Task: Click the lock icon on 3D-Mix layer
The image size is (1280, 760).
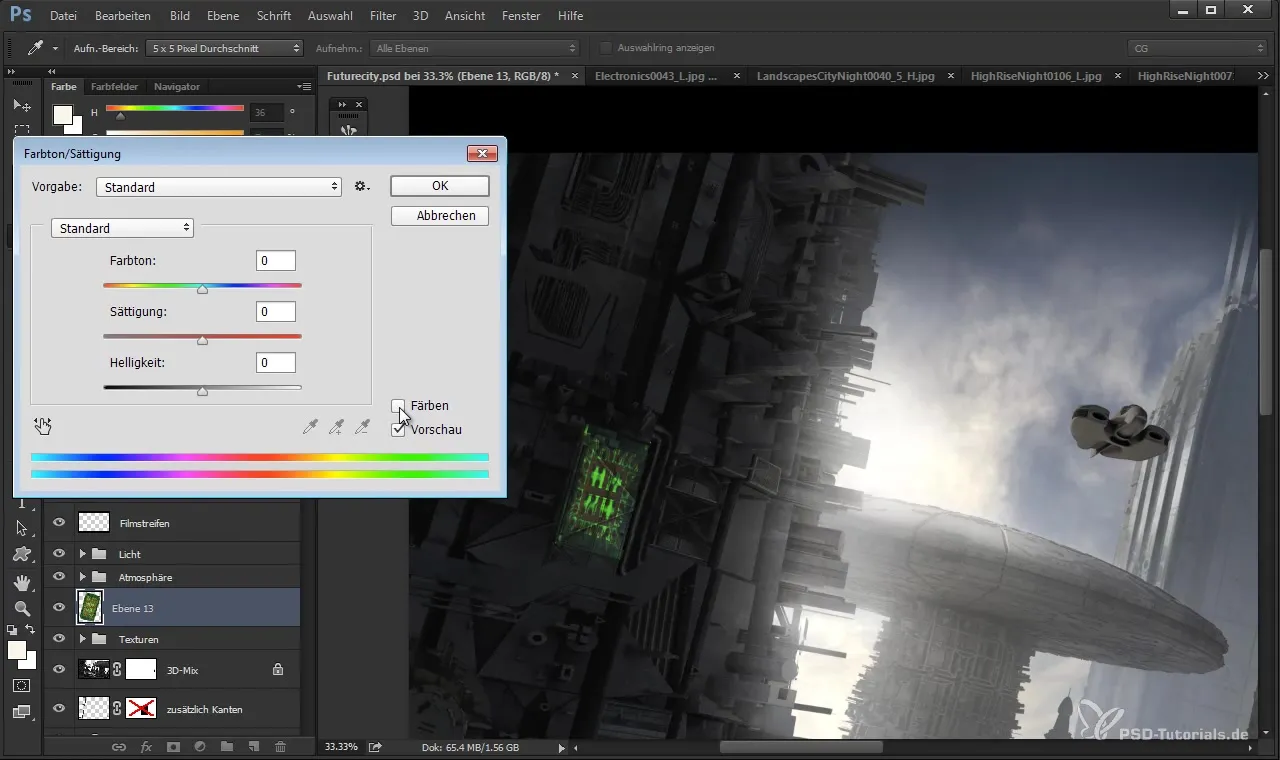Action: coord(278,669)
